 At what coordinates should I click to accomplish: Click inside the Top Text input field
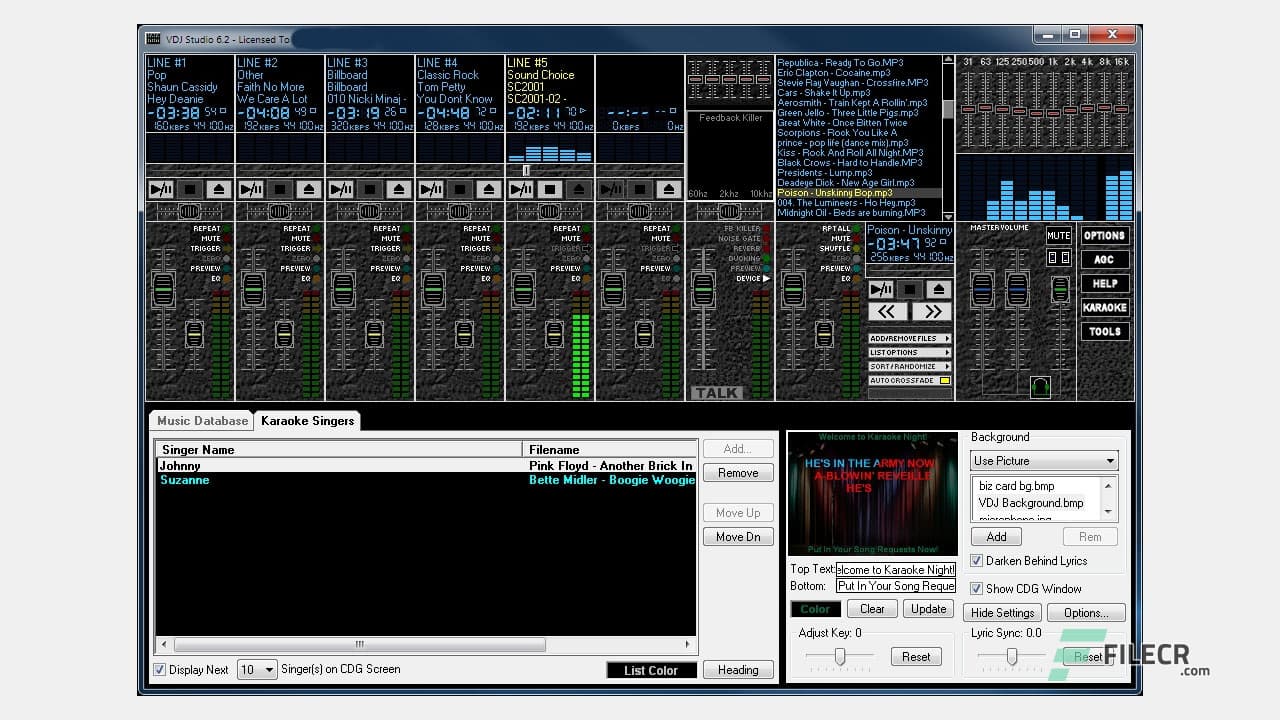point(895,570)
